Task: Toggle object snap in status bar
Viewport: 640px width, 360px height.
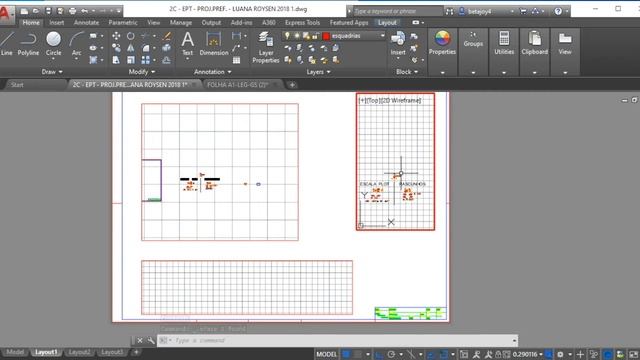Action: [443, 354]
